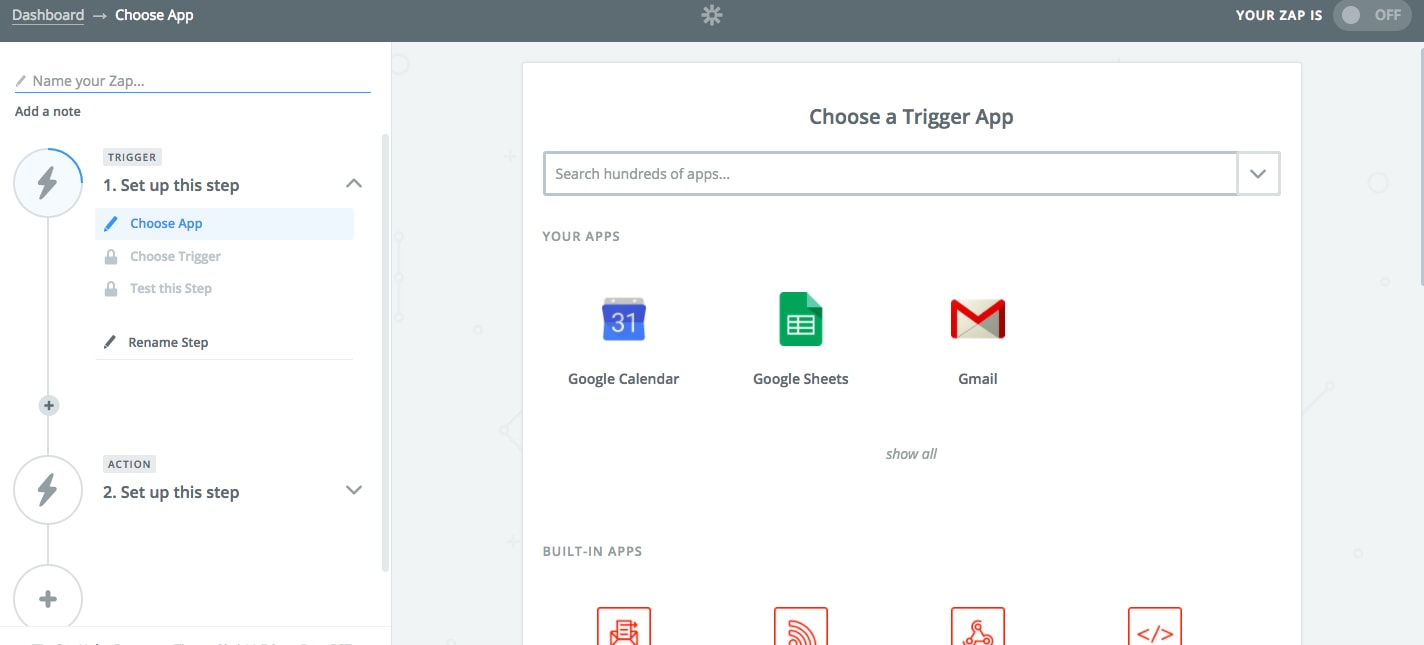Add a new step with bottom plus circle

48,599
